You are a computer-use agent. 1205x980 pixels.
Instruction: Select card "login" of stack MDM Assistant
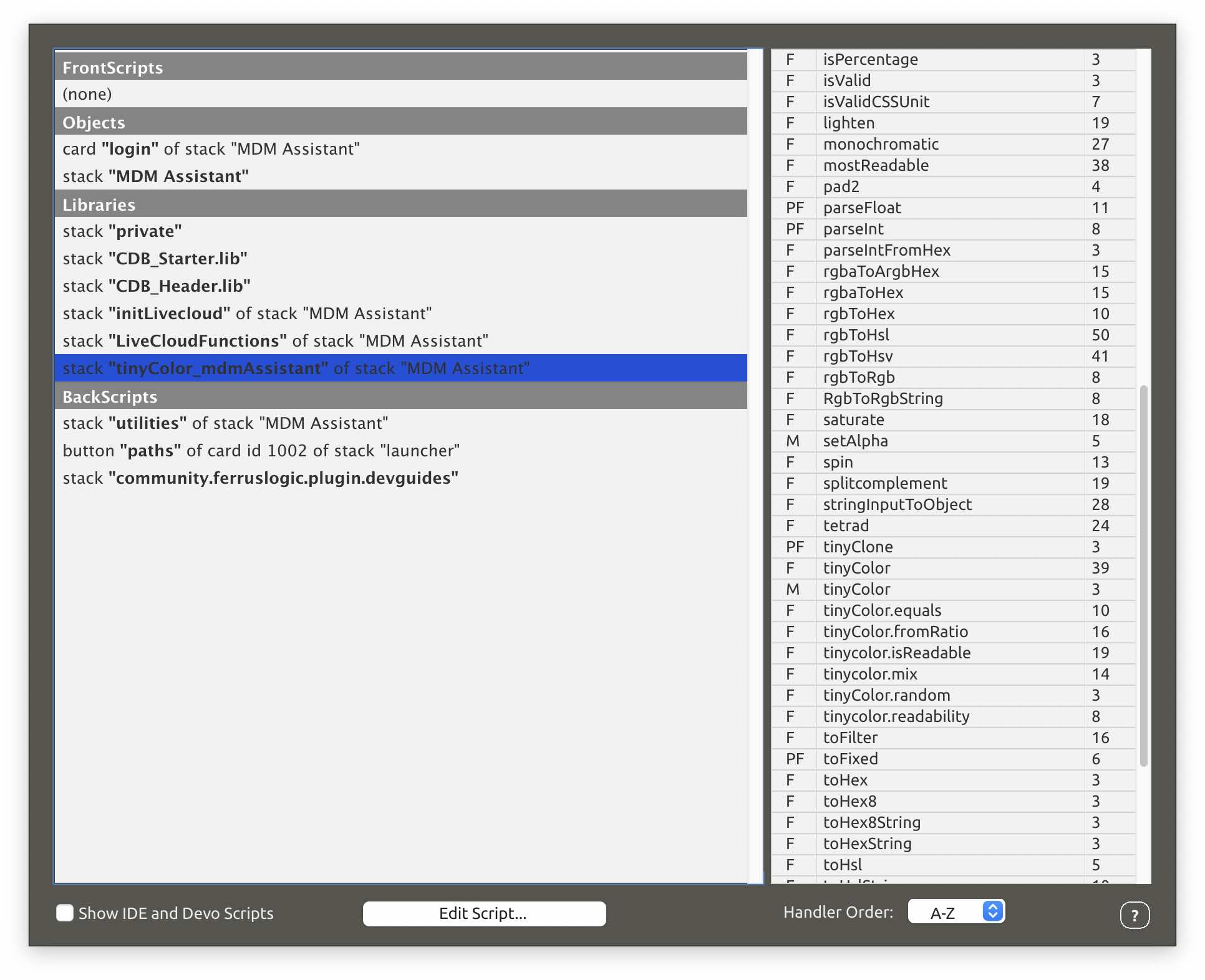coord(211,149)
